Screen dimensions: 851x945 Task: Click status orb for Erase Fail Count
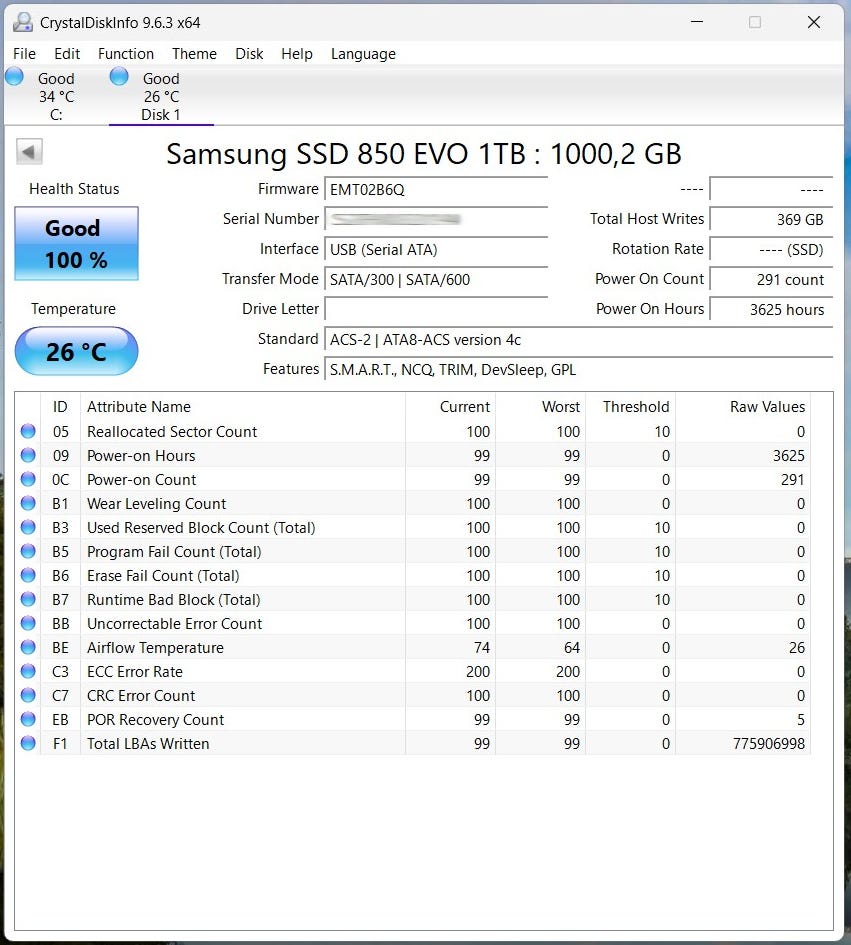click(x=28, y=575)
